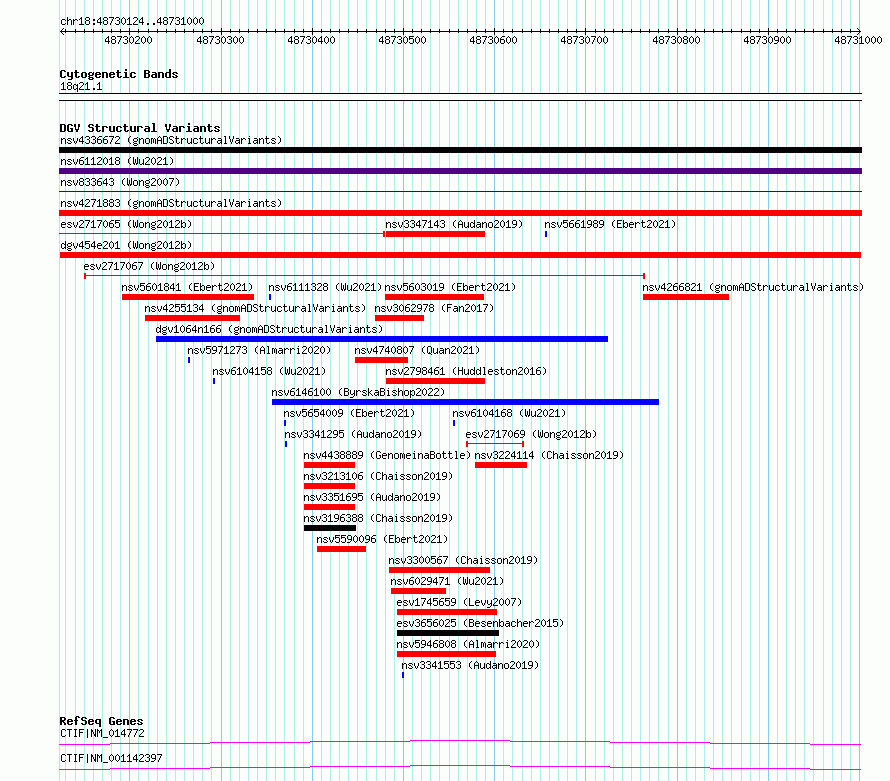Image resolution: width=890 pixels, height=781 pixels.
Task: Click esv2717069 (Wong2012b) label
Action: pyautogui.click(x=531, y=434)
